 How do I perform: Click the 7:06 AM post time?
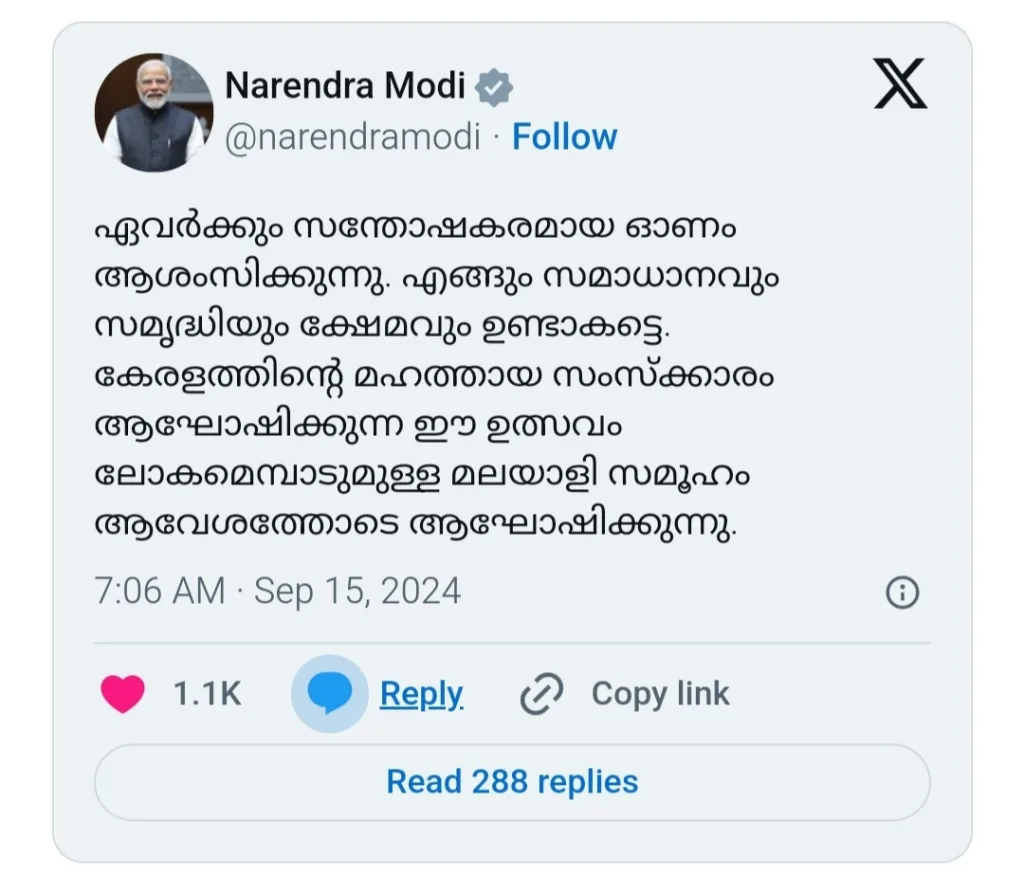(159, 591)
